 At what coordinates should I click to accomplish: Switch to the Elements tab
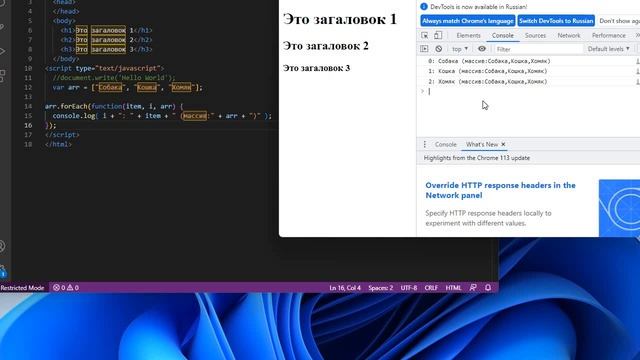469,36
